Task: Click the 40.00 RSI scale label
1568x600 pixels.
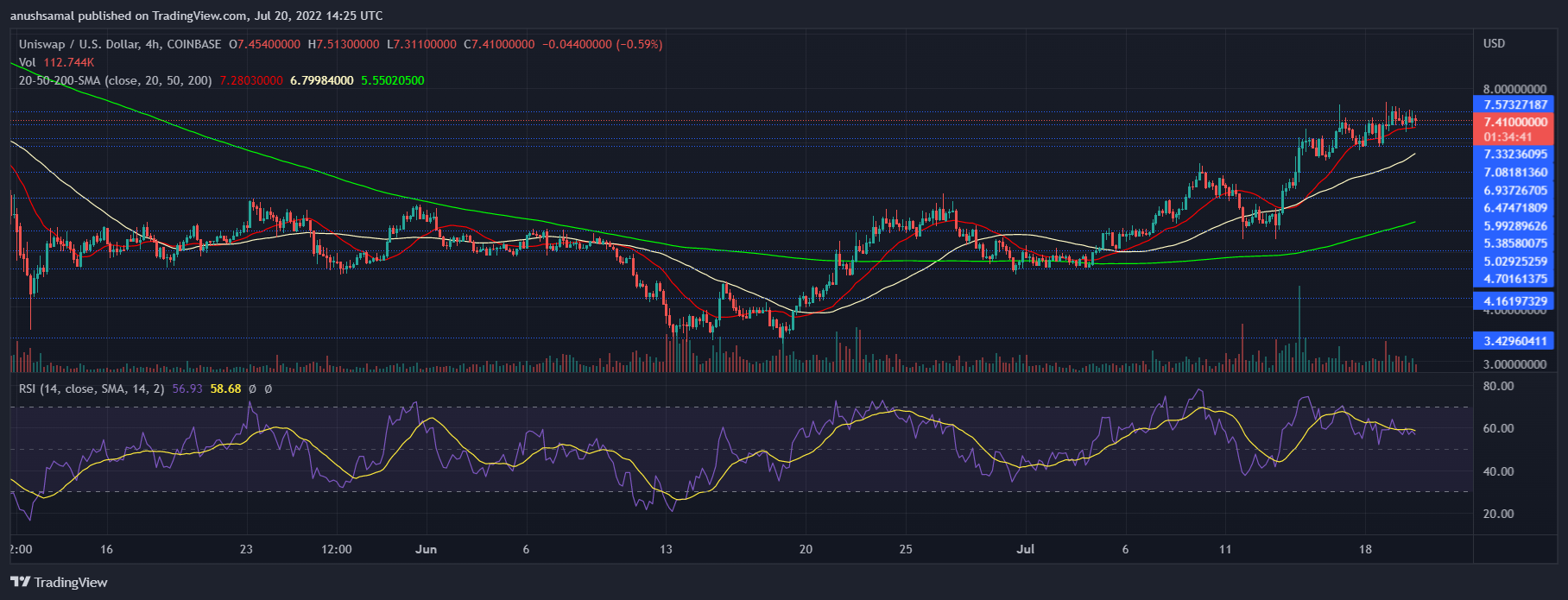Action: [1498, 471]
